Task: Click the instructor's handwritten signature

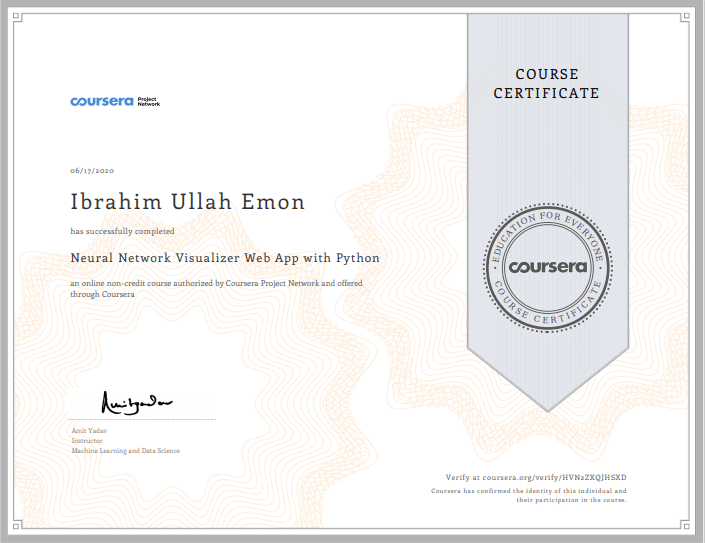Action: click(138, 402)
